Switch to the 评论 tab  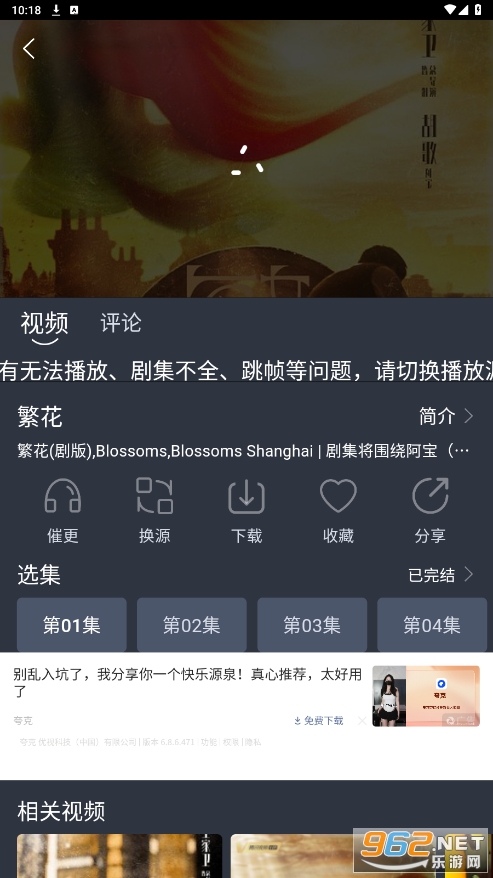point(120,323)
